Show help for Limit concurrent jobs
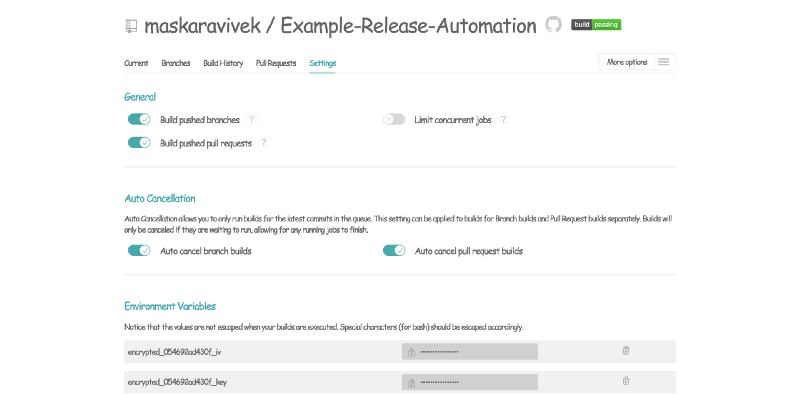This screenshot has width=800, height=395. pos(504,119)
